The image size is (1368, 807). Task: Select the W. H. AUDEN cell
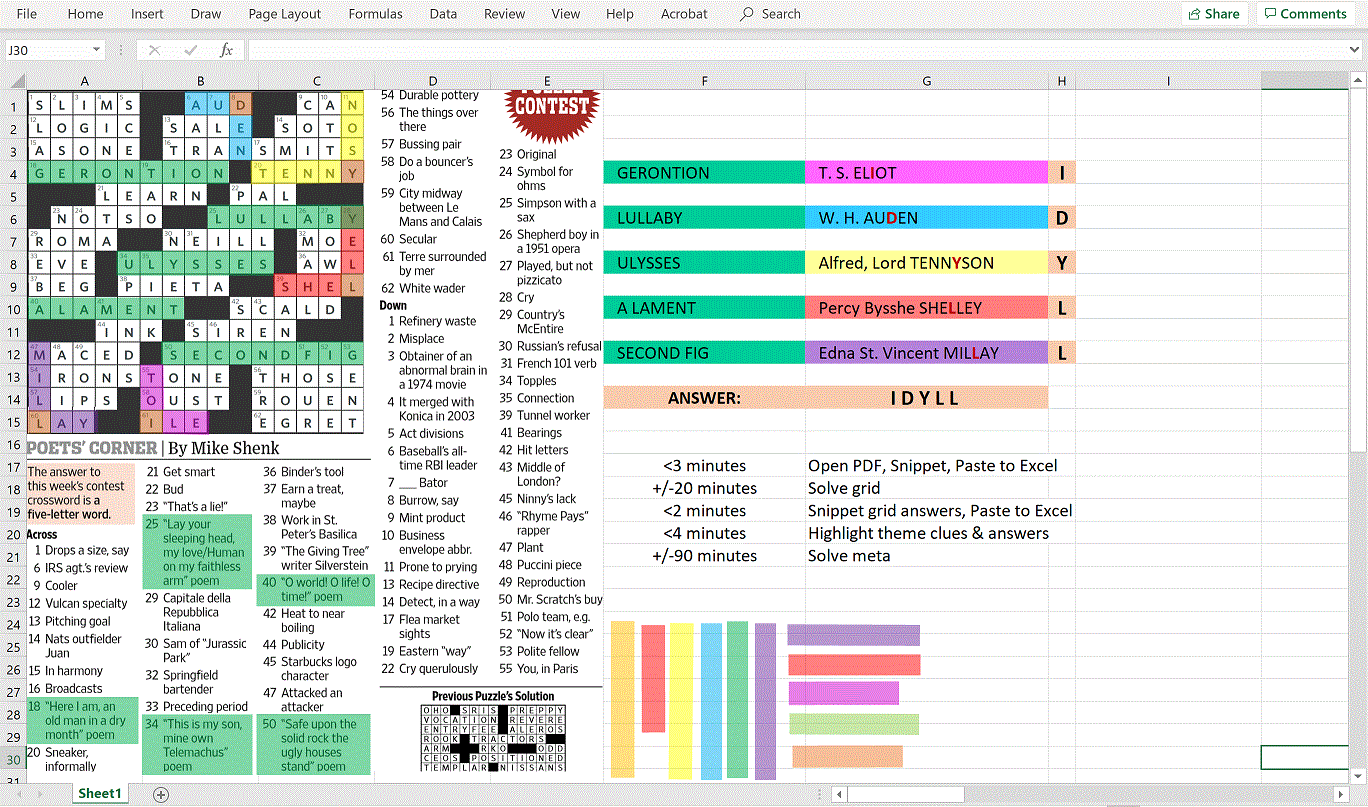(927, 218)
